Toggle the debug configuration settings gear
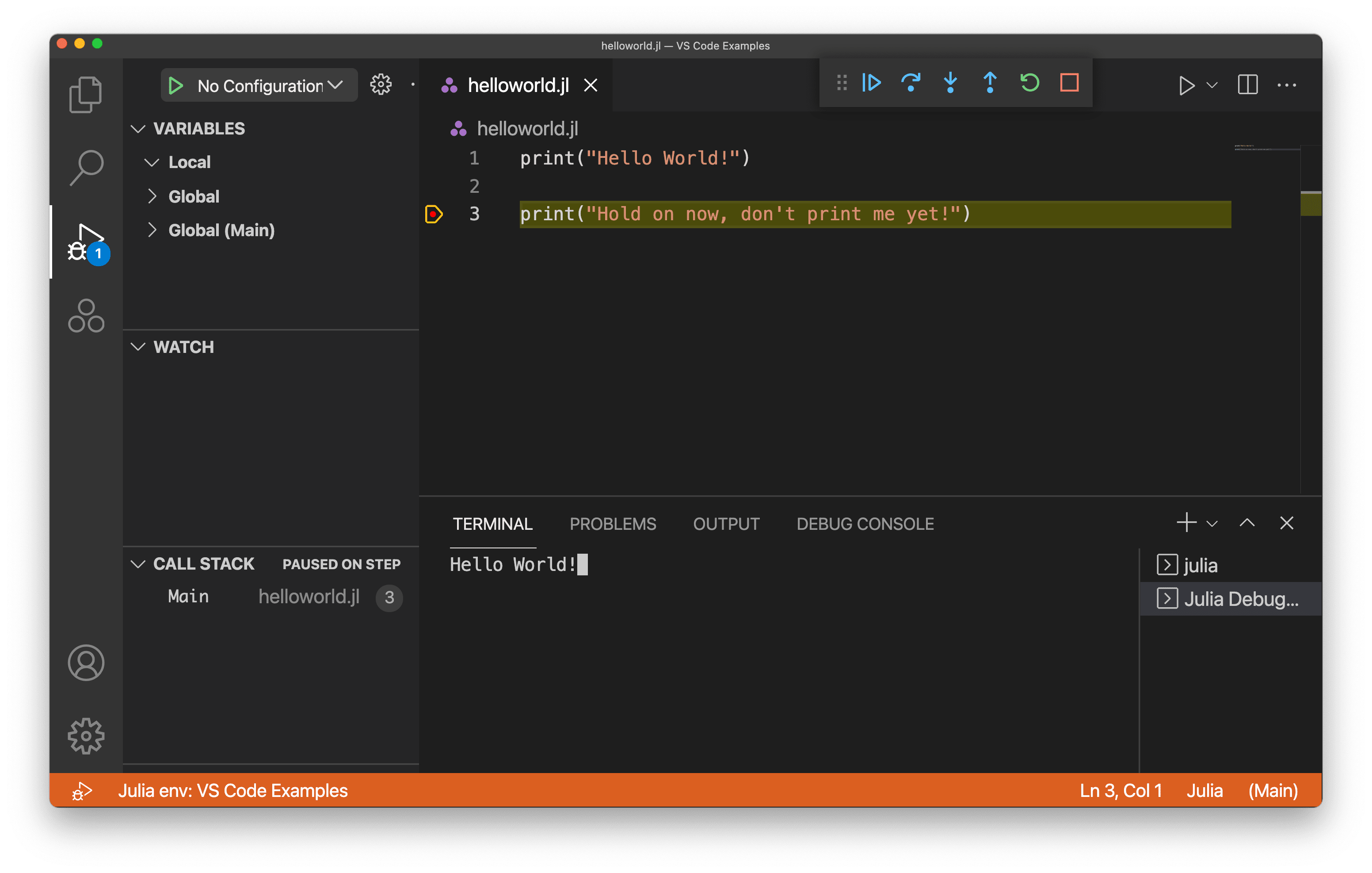 point(380,84)
